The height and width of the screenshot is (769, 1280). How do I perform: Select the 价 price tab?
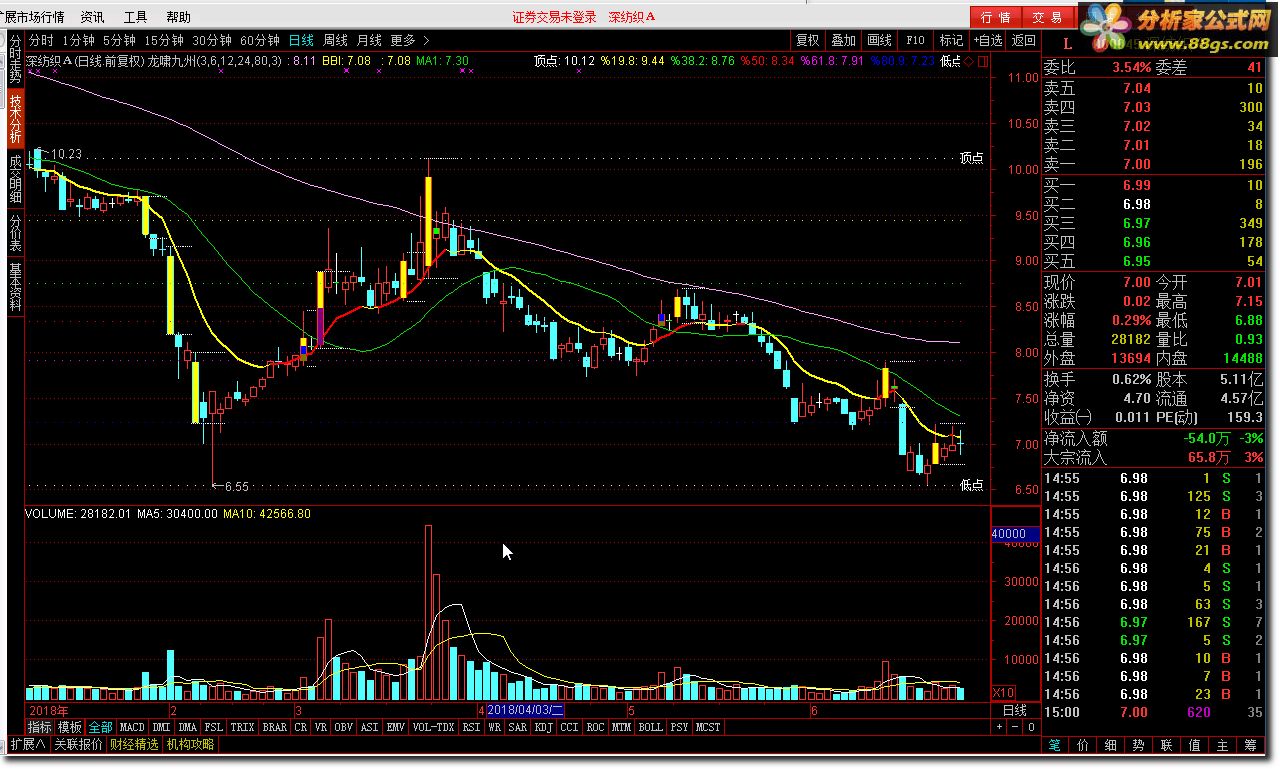[x=1083, y=745]
